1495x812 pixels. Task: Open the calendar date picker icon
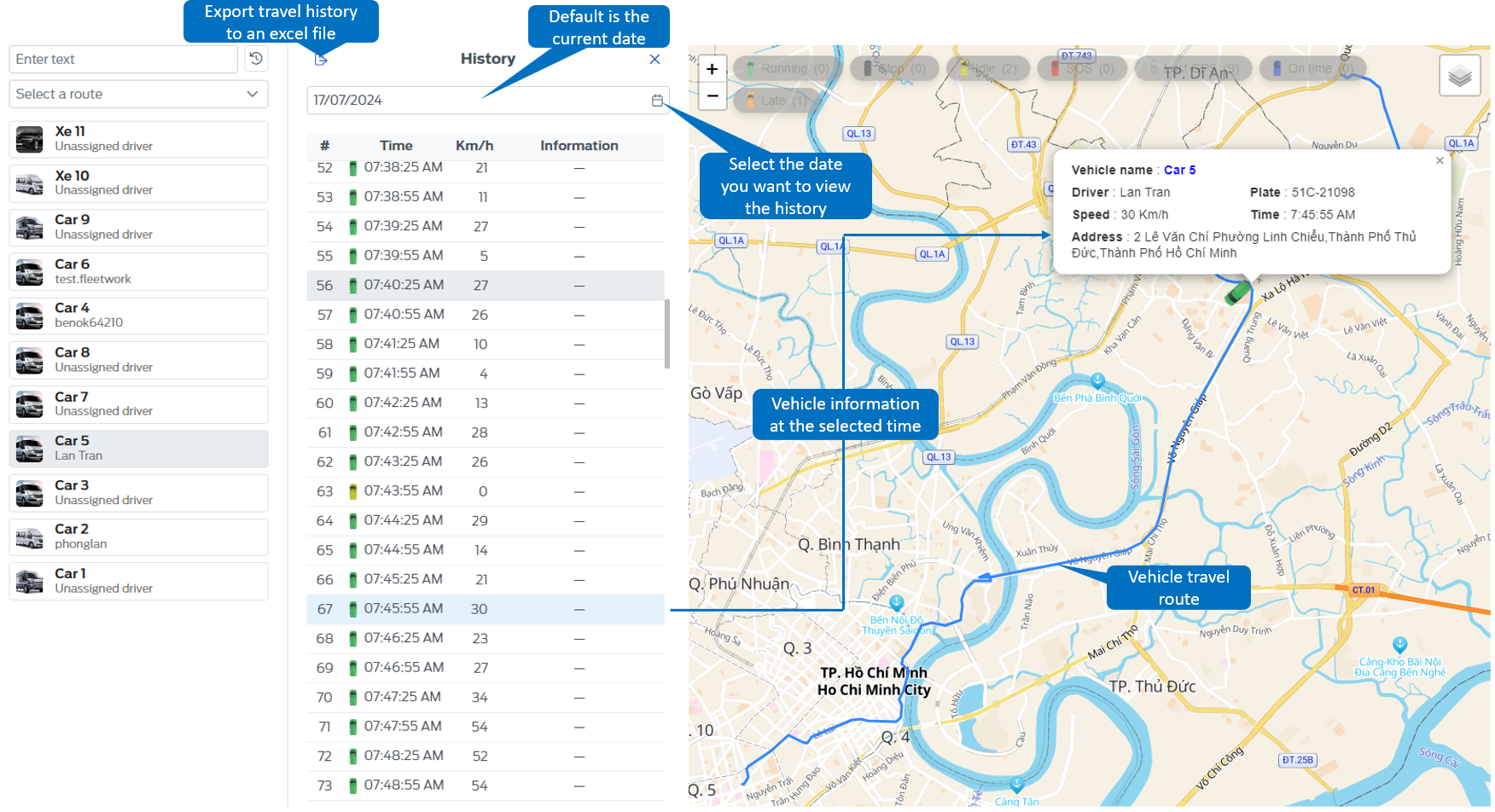(x=657, y=100)
